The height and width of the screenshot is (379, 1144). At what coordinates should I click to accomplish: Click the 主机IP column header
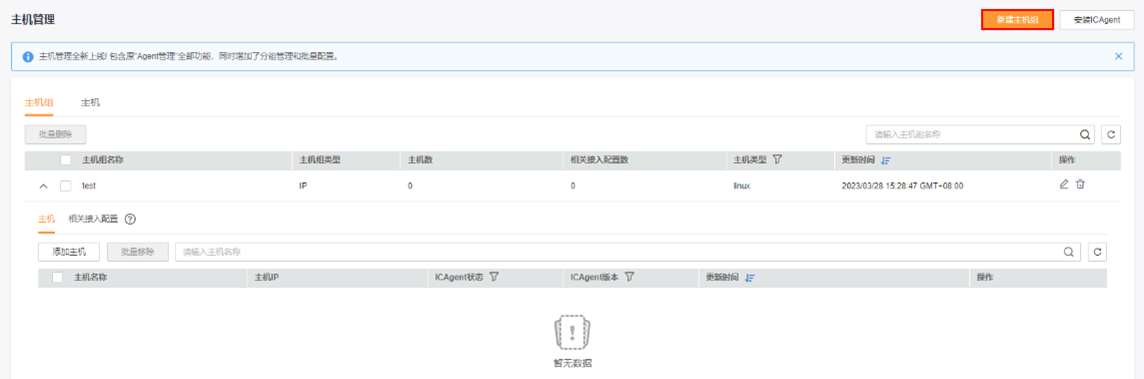click(266, 277)
